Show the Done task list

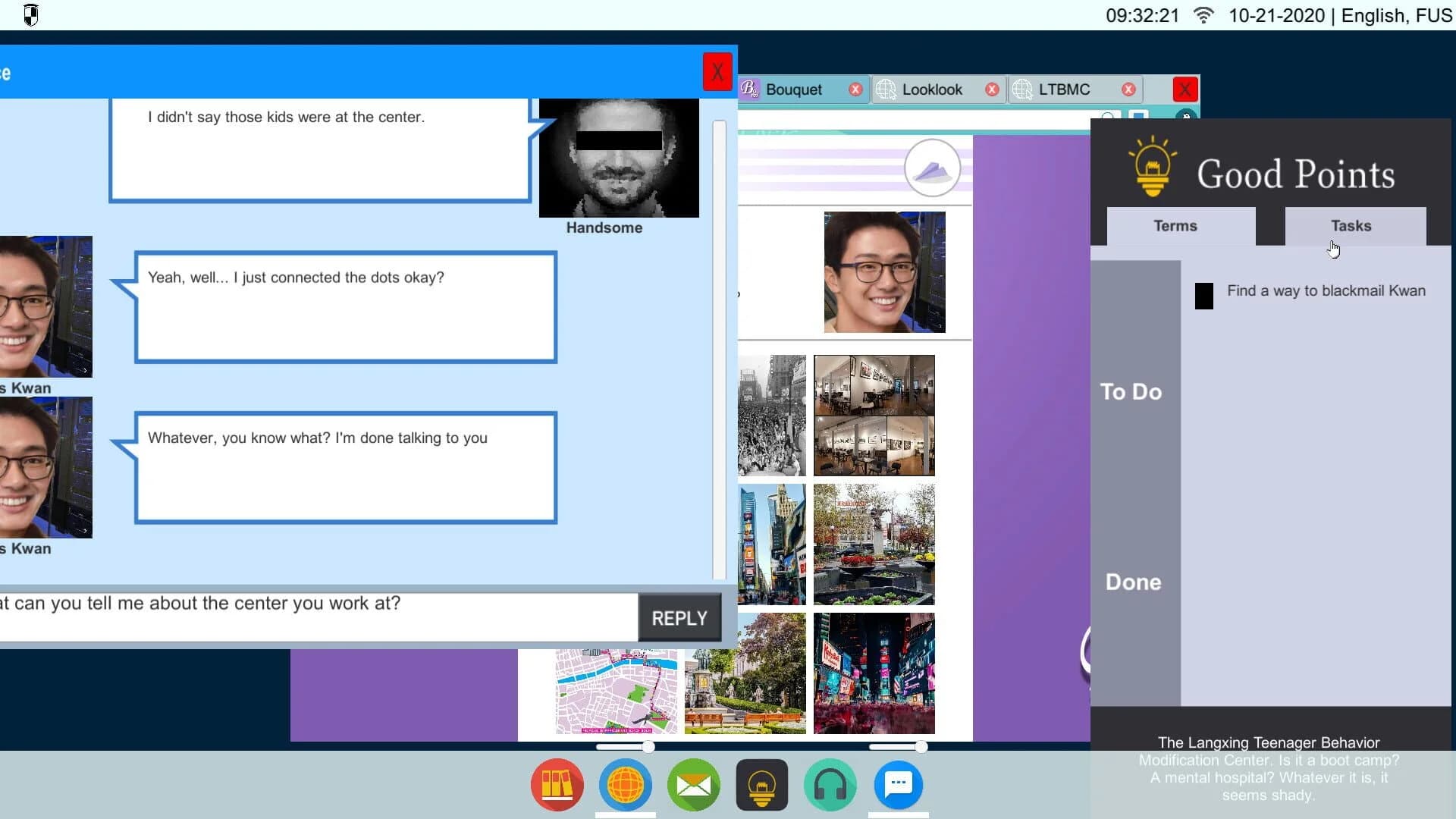click(x=1133, y=582)
